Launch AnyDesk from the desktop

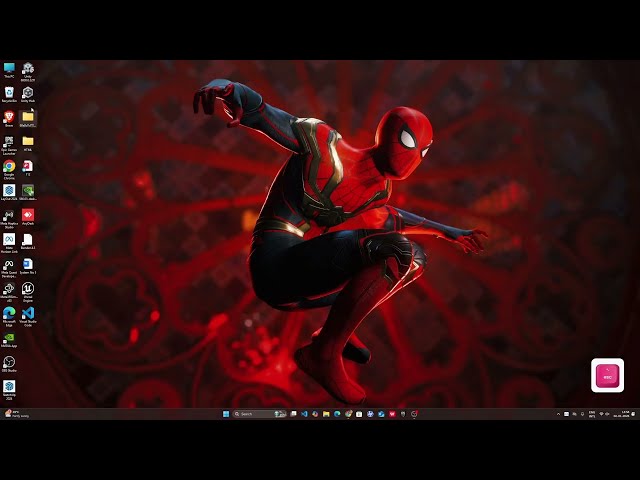coord(28,217)
